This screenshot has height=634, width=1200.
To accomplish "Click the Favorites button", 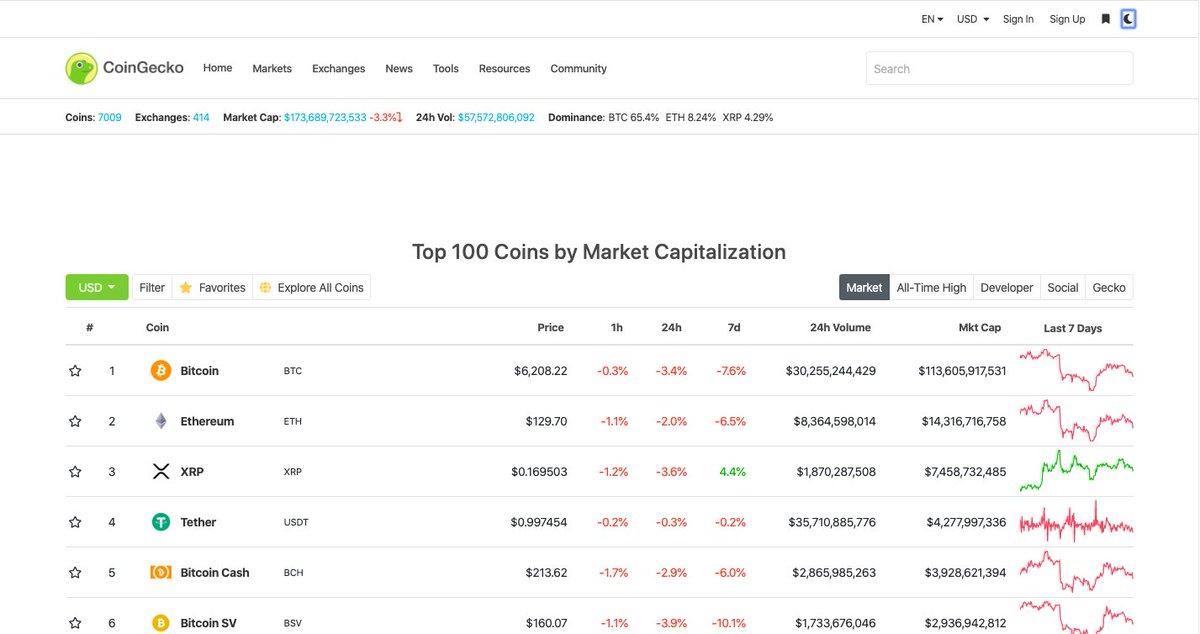I will [212, 287].
